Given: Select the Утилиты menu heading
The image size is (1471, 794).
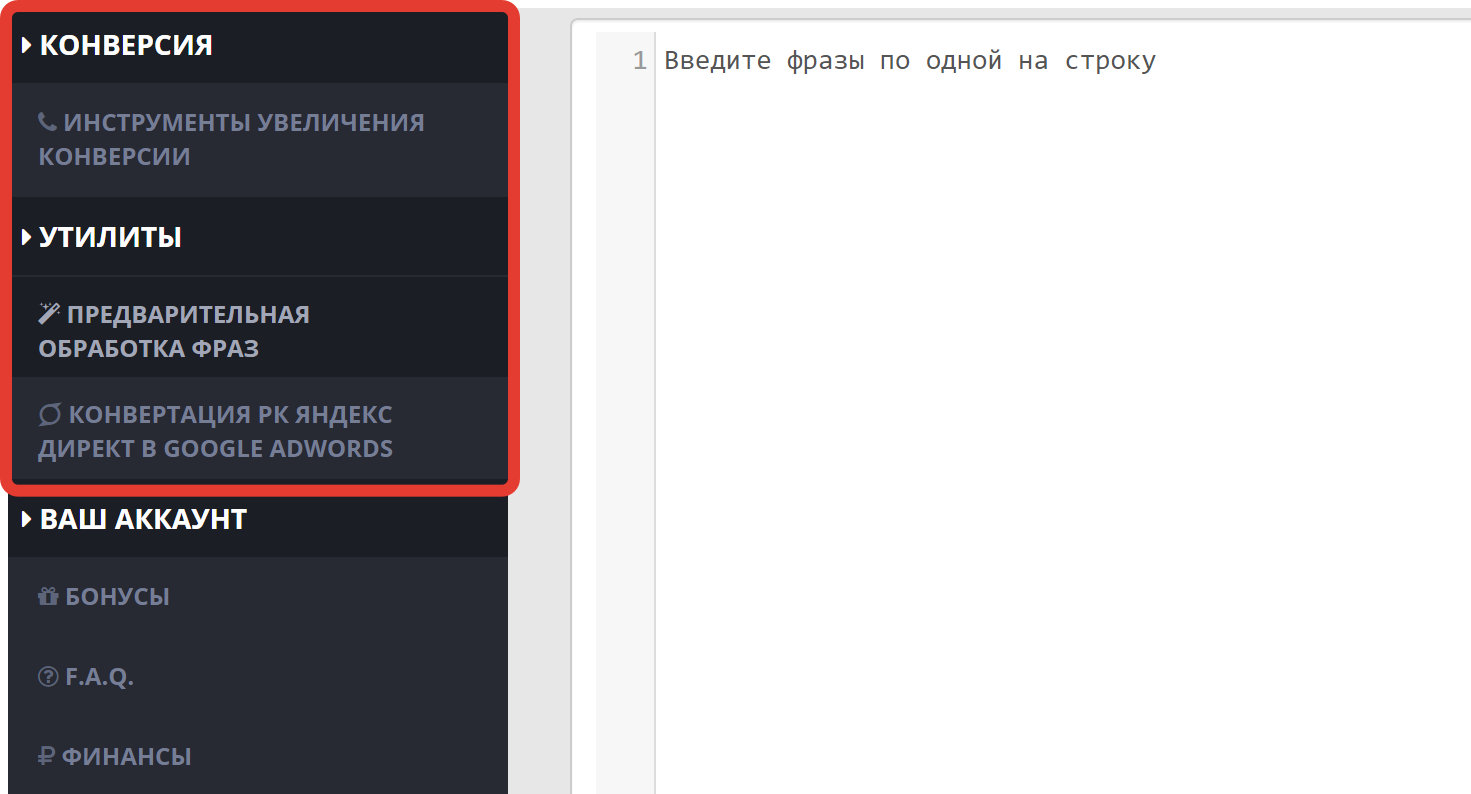Looking at the screenshot, I should pos(110,238).
